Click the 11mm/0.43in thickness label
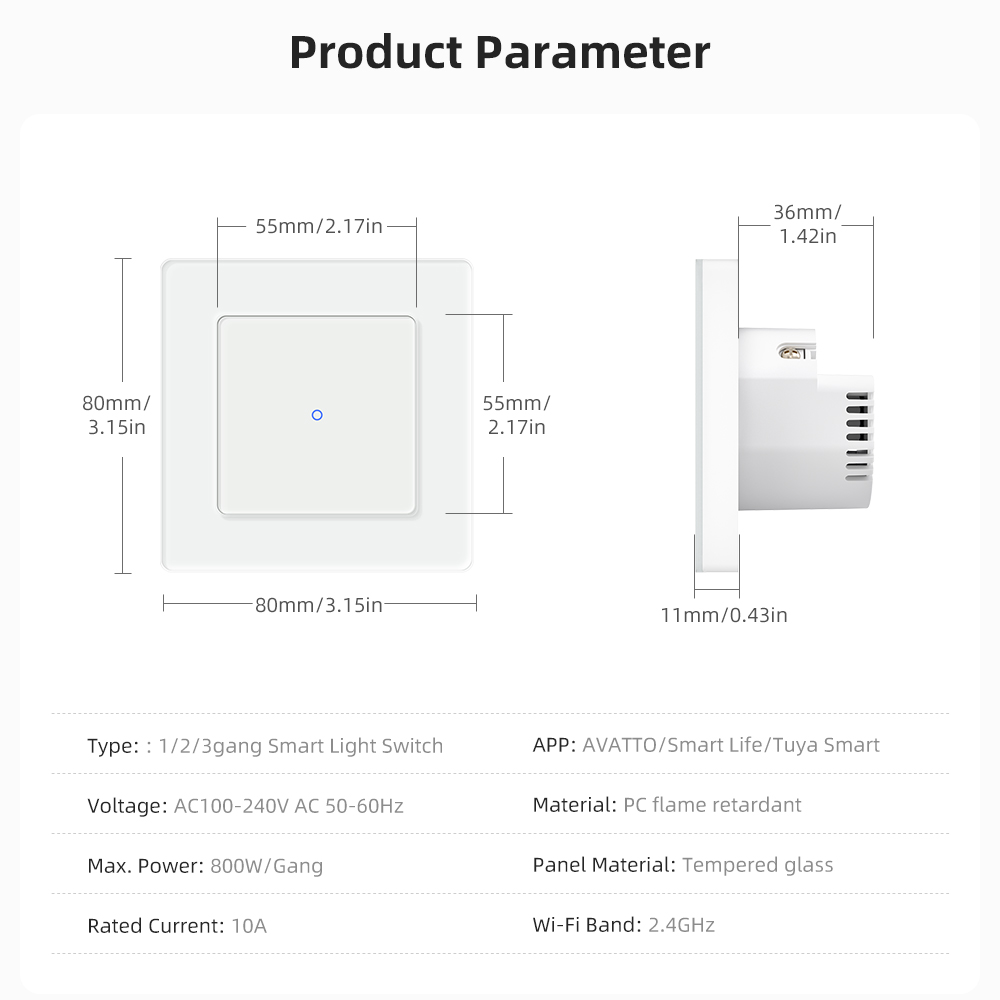Screen dimensions: 1000x1000 (x=723, y=615)
